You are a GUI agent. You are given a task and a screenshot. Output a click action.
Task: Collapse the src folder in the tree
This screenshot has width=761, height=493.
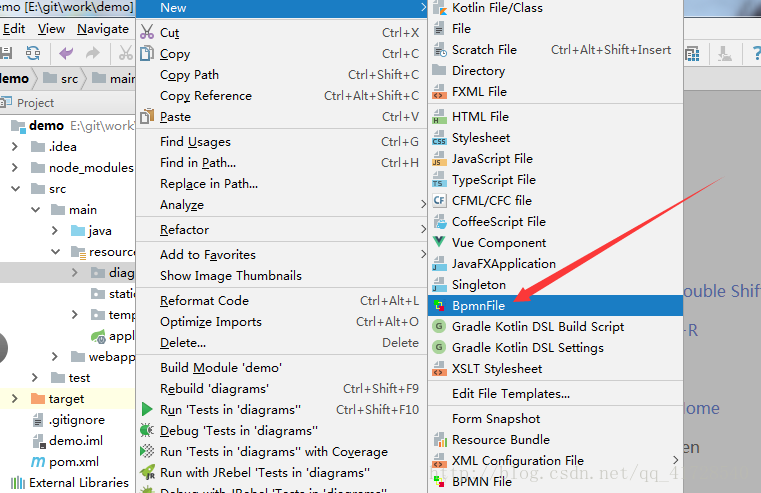point(16,189)
